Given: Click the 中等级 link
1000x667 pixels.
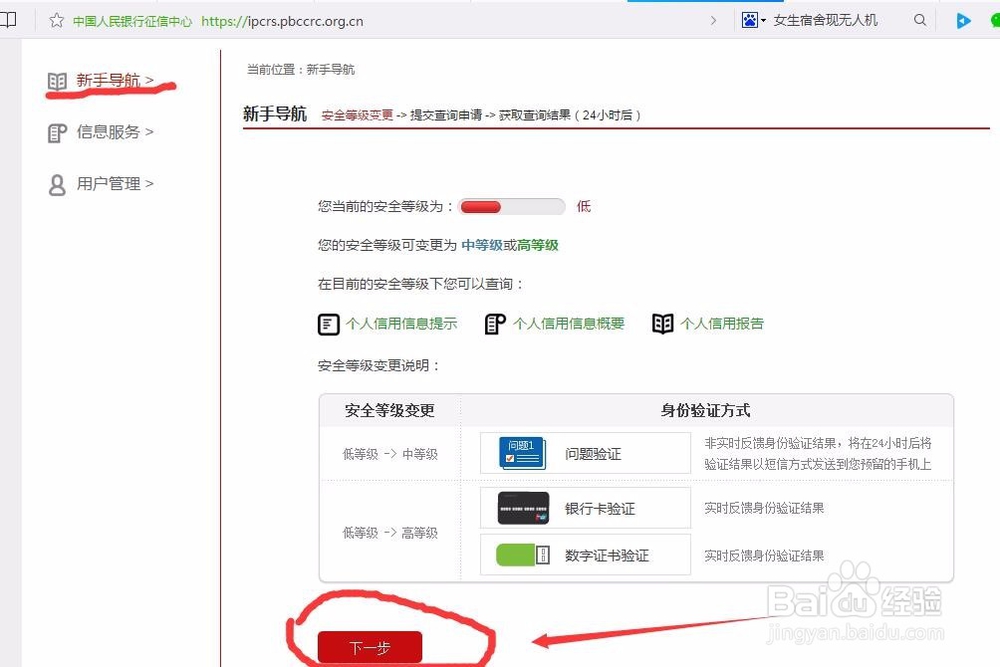Looking at the screenshot, I should point(482,246).
